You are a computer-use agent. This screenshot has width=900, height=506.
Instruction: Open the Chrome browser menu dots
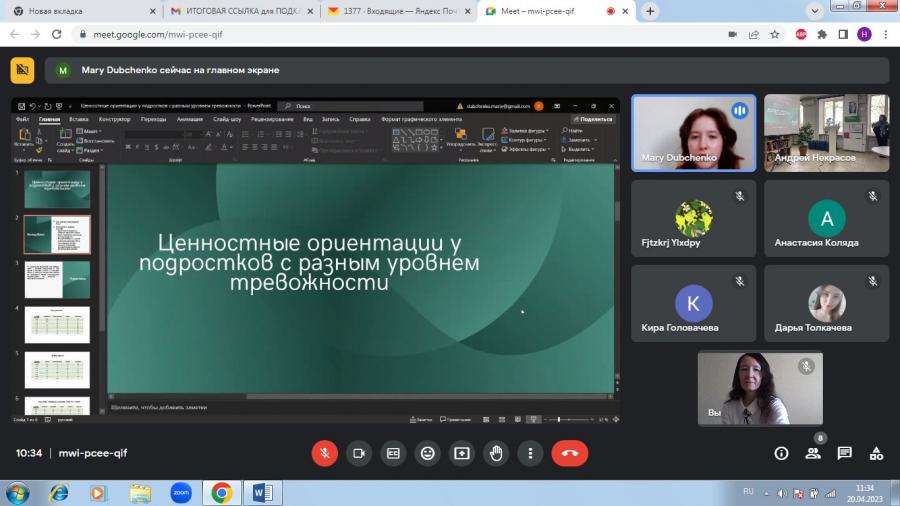tap(886, 34)
